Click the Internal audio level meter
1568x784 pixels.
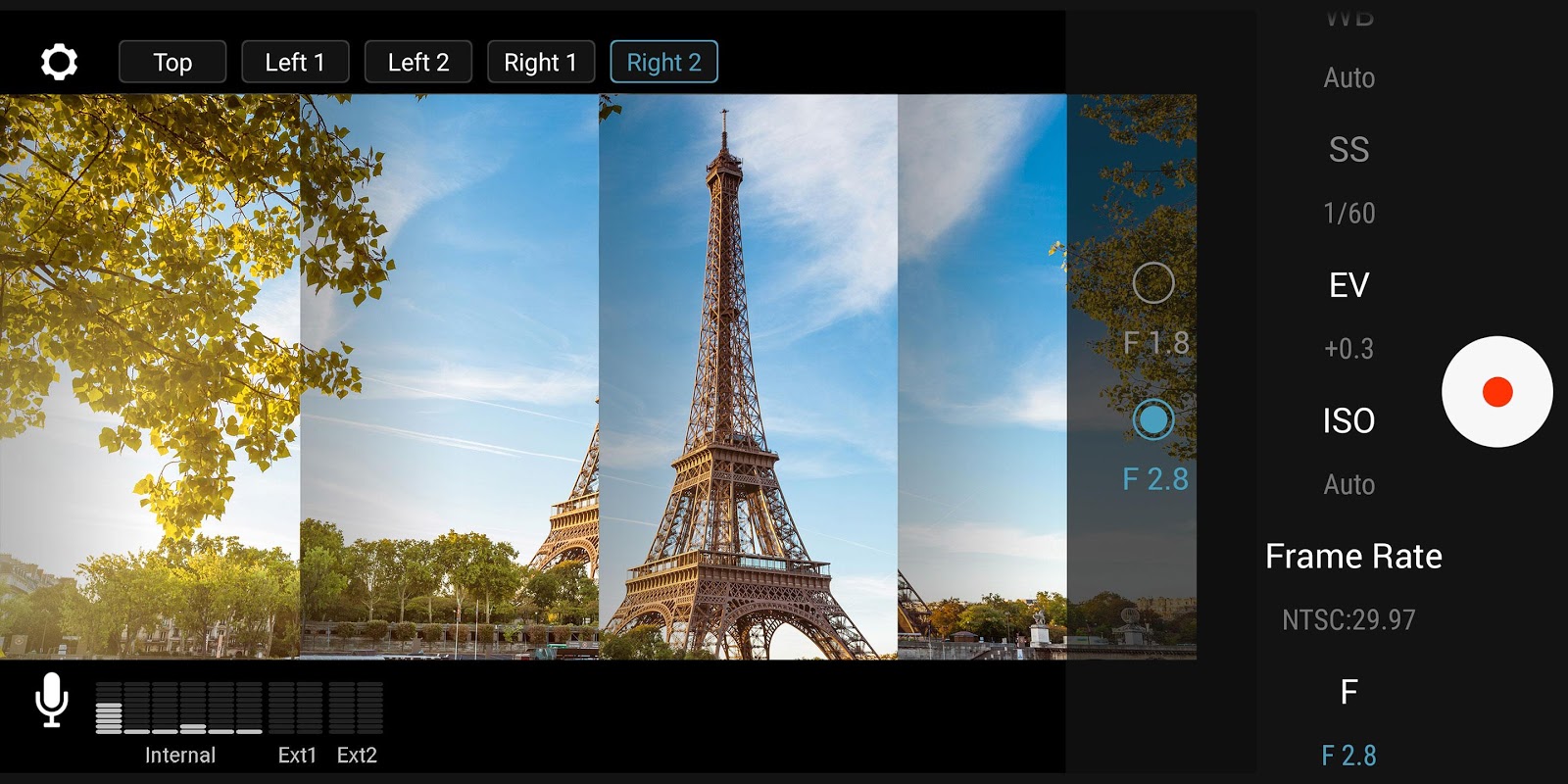tap(179, 708)
